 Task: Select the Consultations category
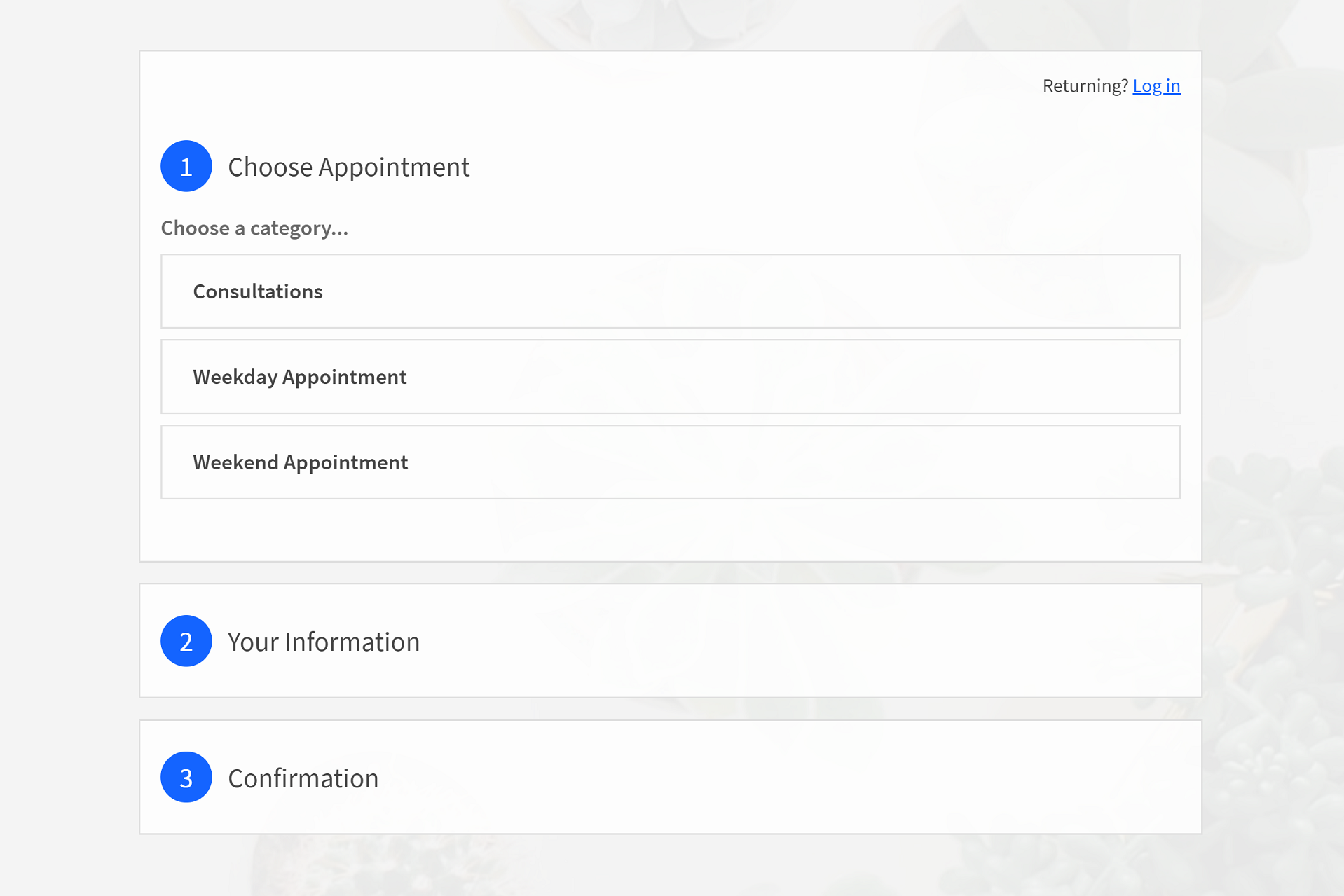point(670,291)
